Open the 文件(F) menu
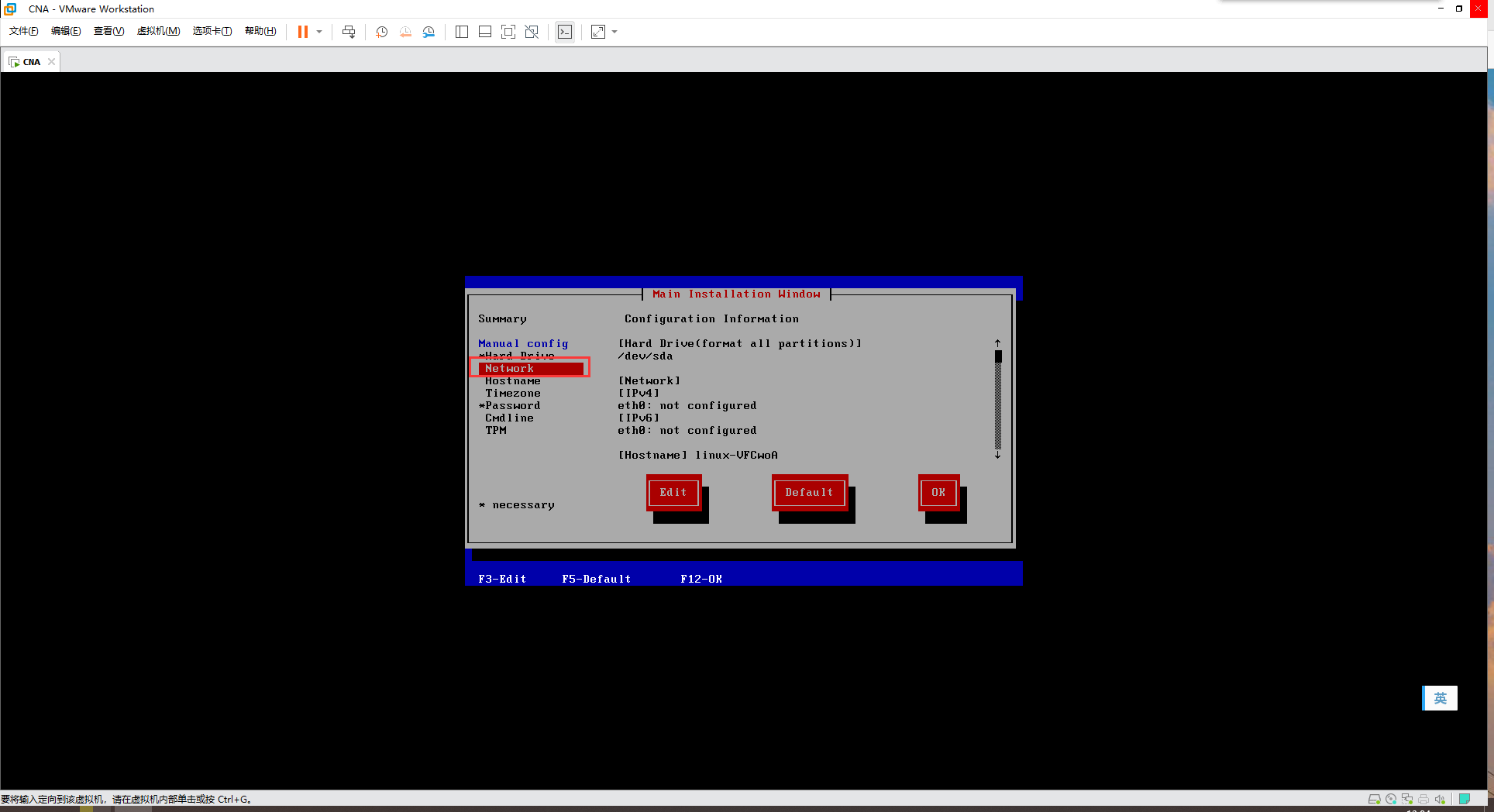This screenshot has width=1494, height=812. point(24,31)
